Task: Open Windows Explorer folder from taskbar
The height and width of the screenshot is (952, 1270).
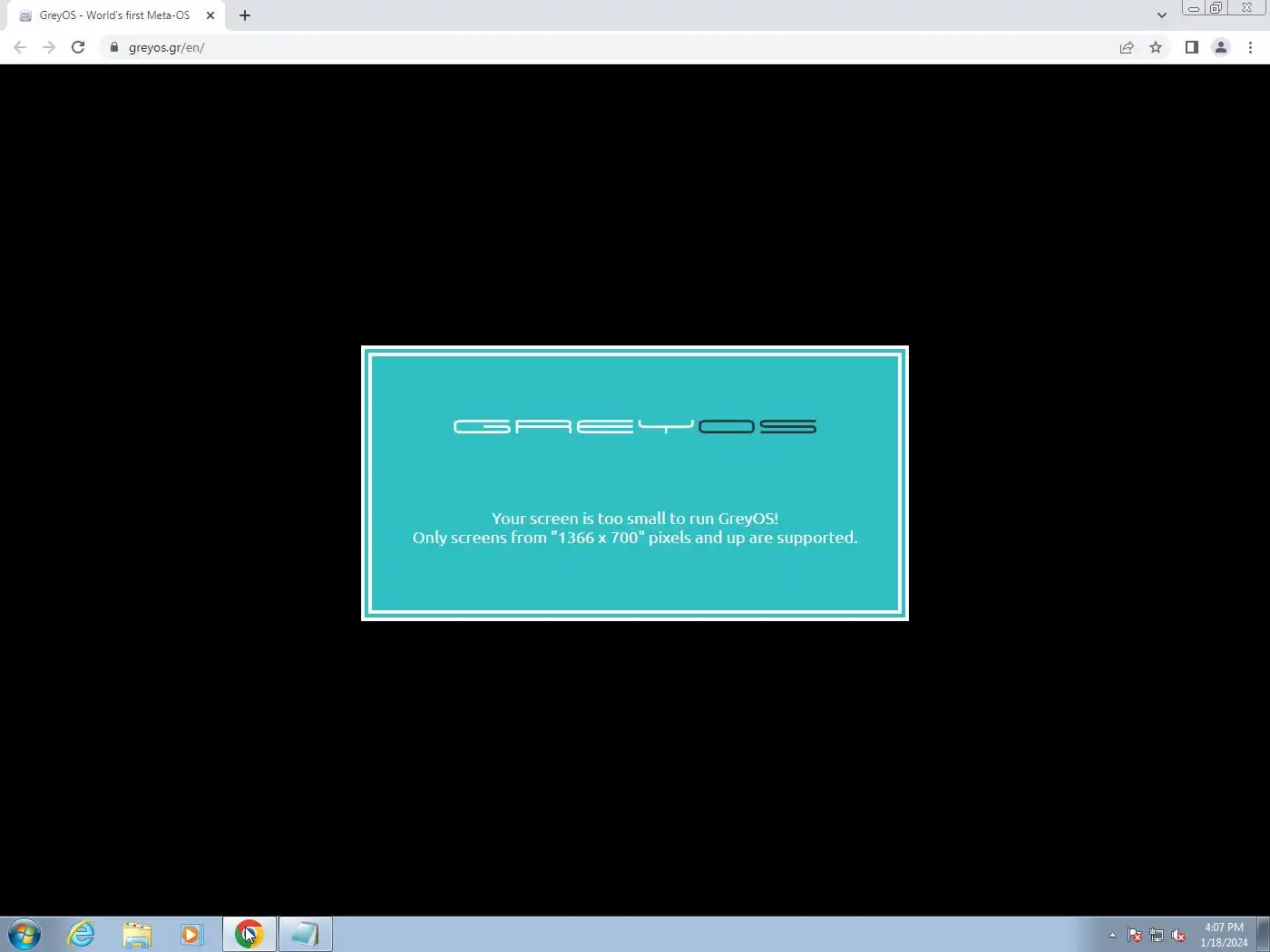Action: 137,934
